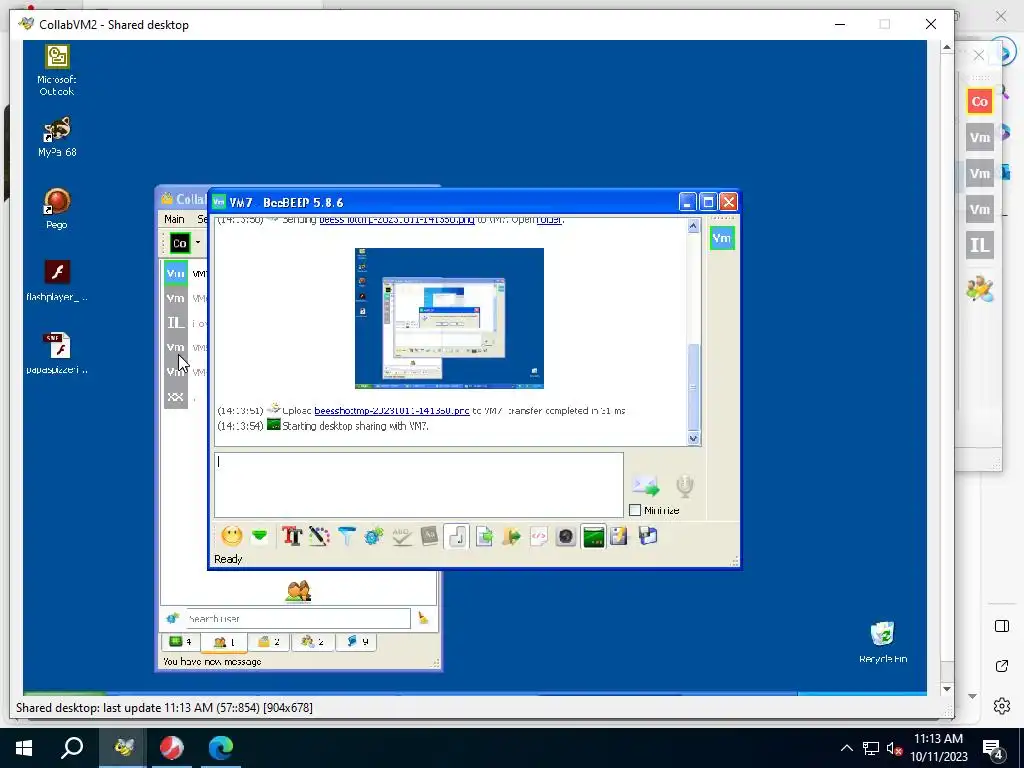The image size is (1024, 768).
Task: Expand the dropdown arrow next to Co avatar
Action: coord(198,243)
